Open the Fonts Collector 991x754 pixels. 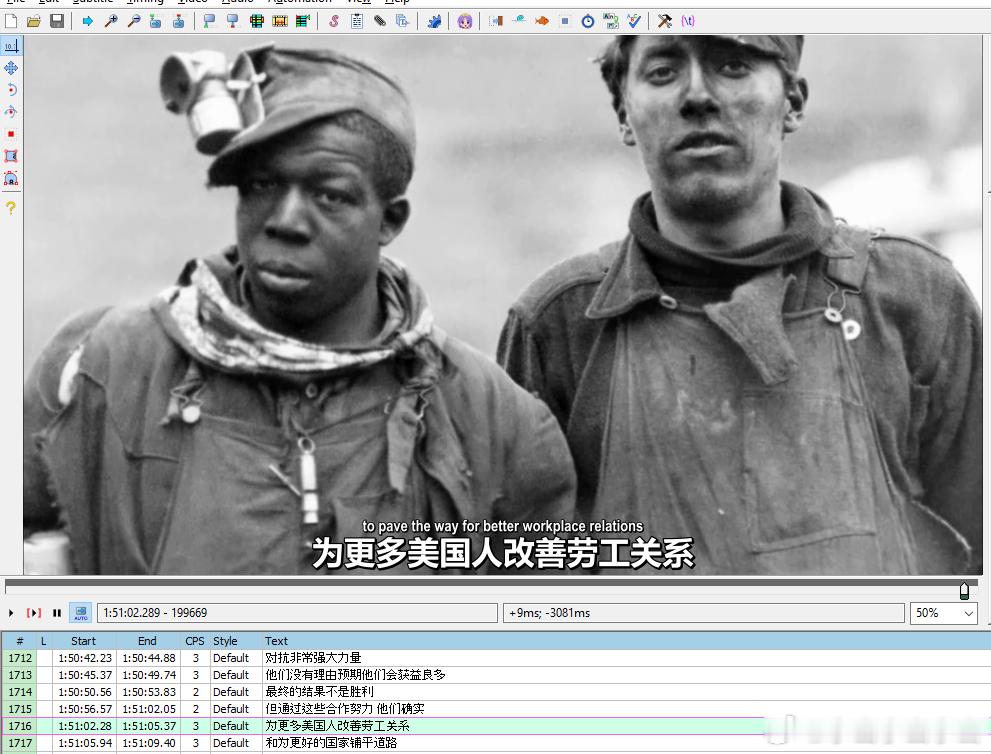coord(402,21)
